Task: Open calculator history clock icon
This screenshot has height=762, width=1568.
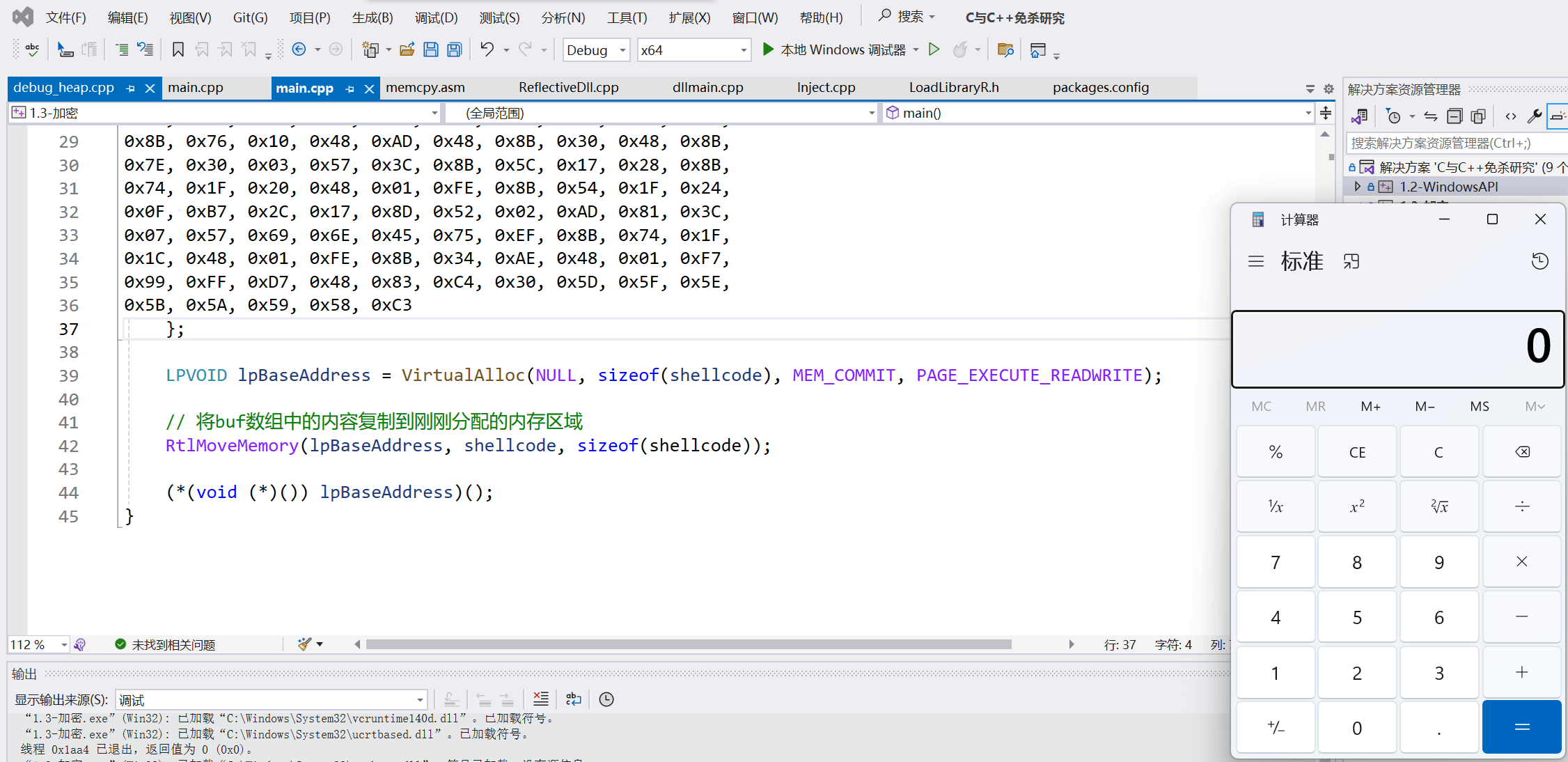Action: point(1539,261)
